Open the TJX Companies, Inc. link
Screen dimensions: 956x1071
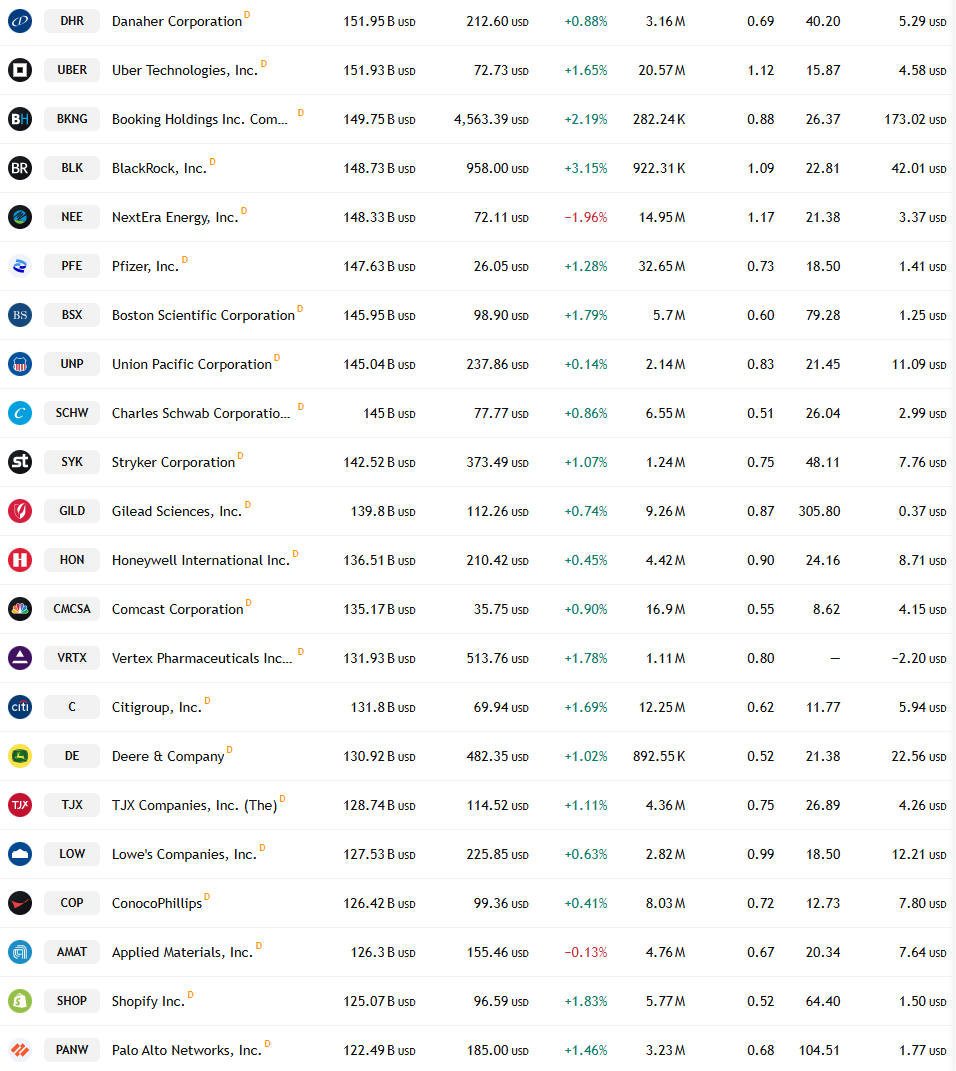click(195, 805)
